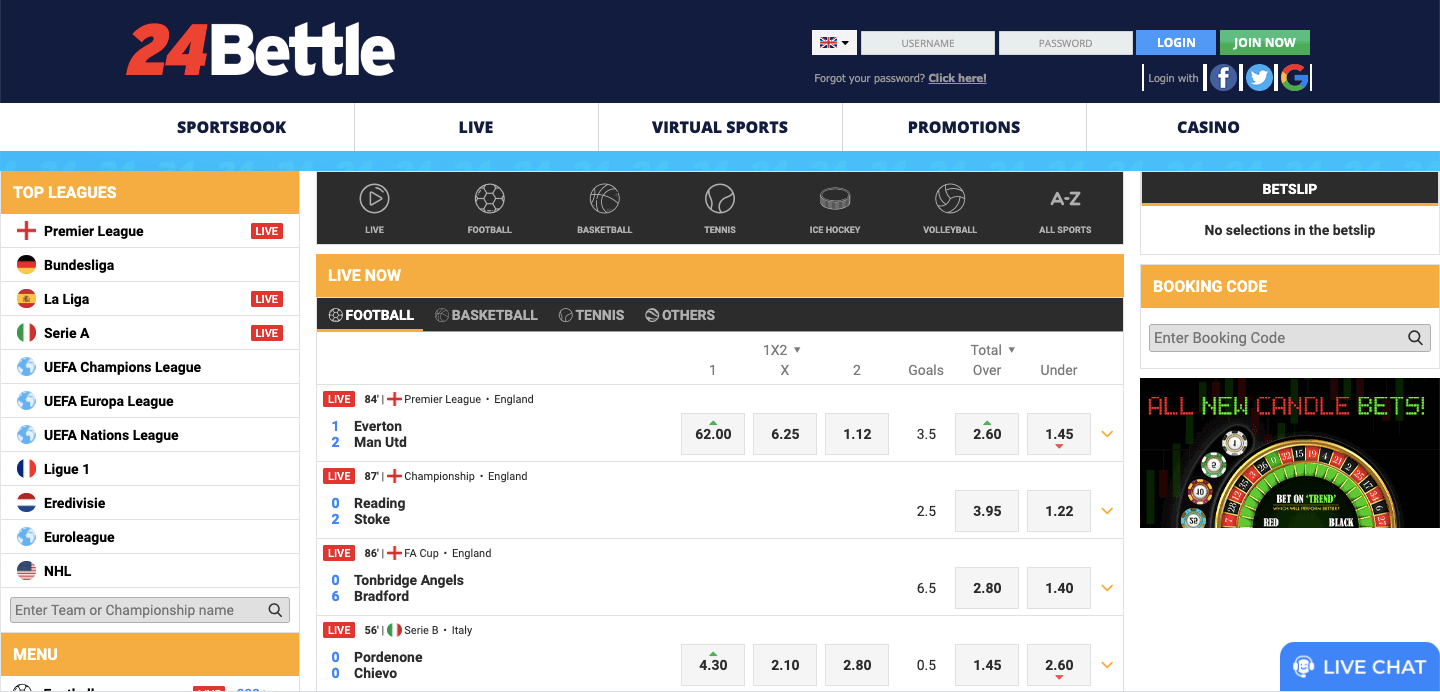Click the JOIN NOW button
This screenshot has width=1440, height=692.
[1264, 42]
